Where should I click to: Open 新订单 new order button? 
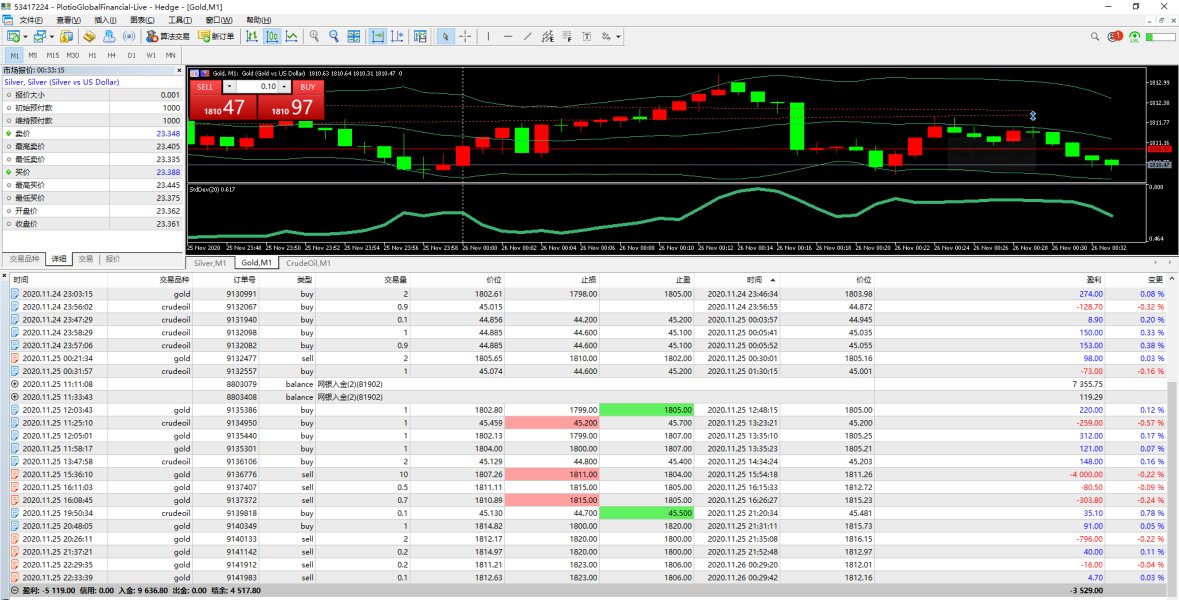coord(216,36)
